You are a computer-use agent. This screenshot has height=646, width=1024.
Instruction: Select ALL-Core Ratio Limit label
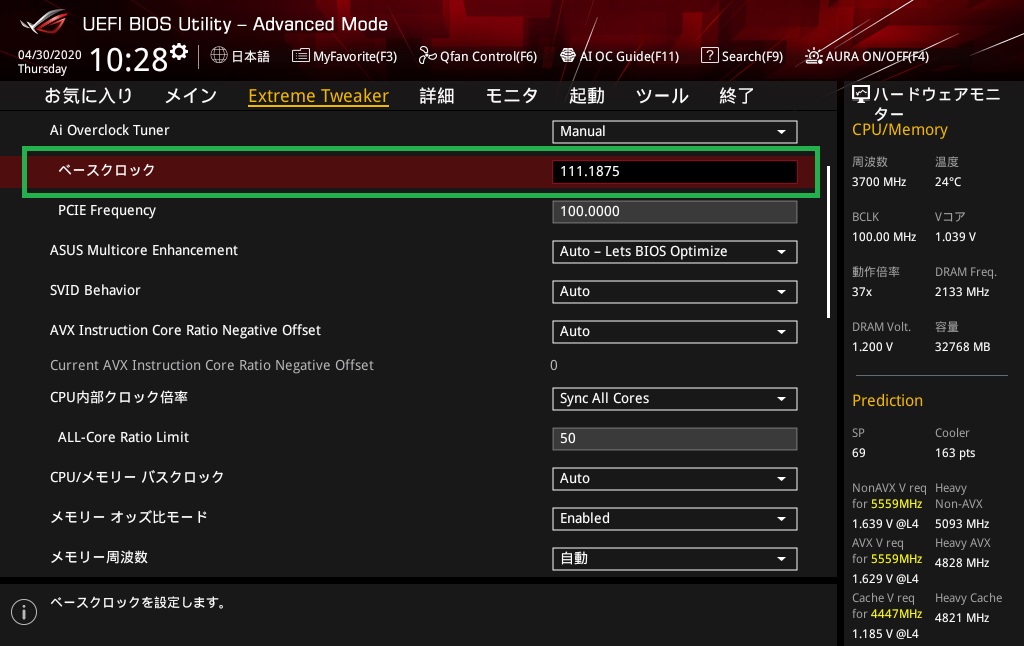point(123,437)
